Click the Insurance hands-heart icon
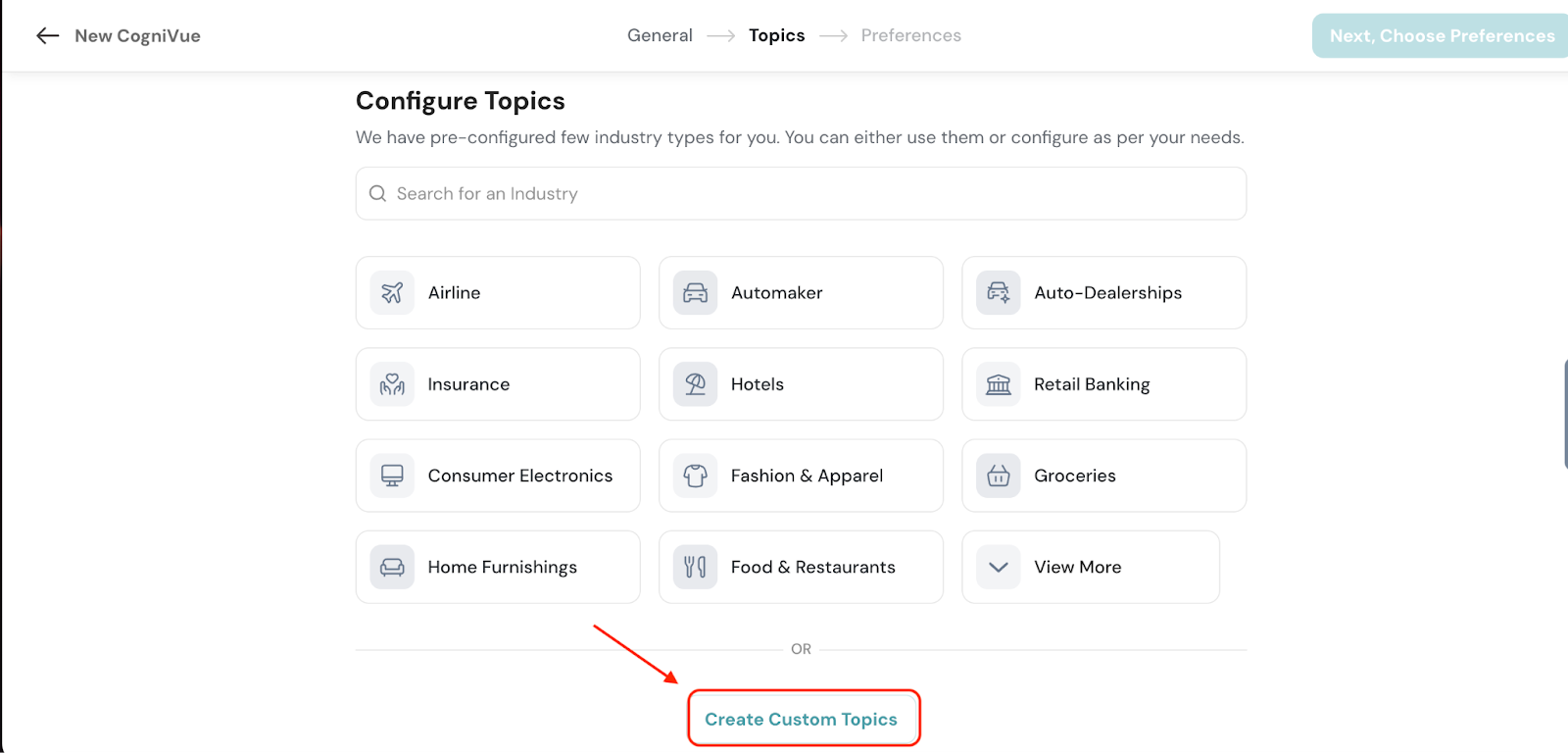 point(392,384)
